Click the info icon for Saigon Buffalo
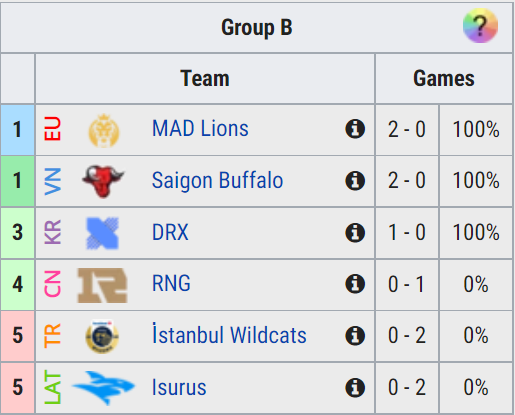515x415 pixels. [355, 181]
